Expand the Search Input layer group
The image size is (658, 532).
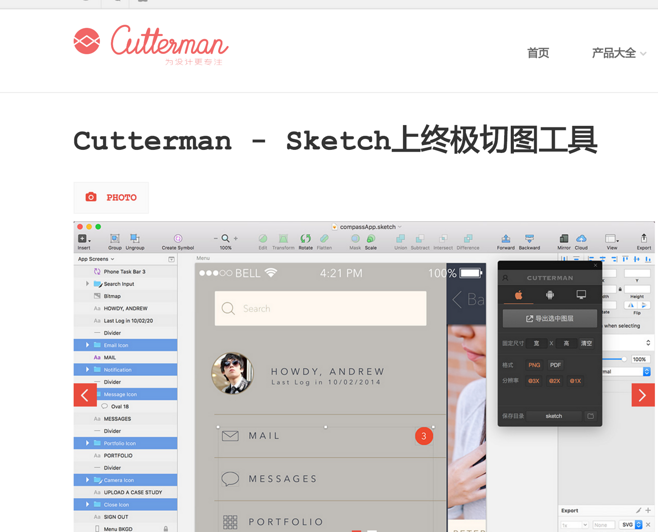87,284
